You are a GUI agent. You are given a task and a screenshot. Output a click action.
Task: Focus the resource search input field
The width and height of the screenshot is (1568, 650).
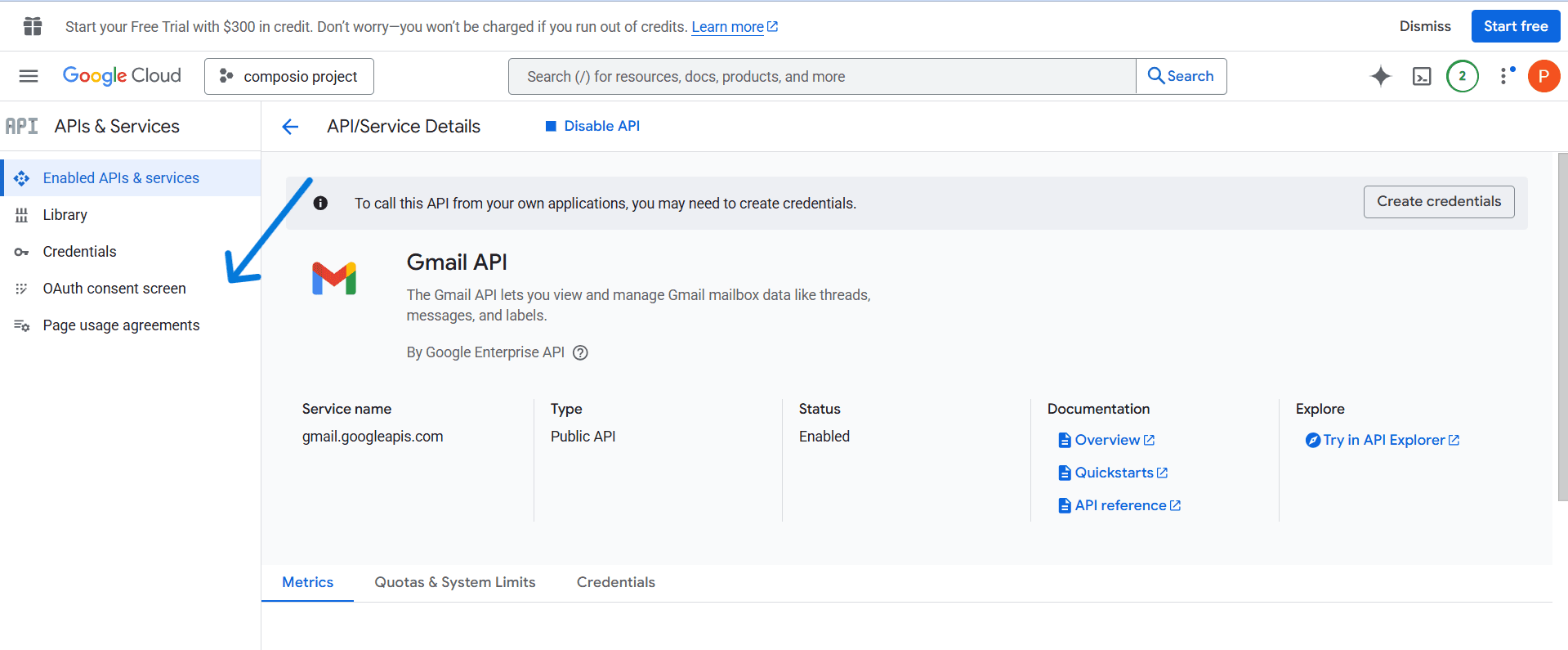(822, 76)
